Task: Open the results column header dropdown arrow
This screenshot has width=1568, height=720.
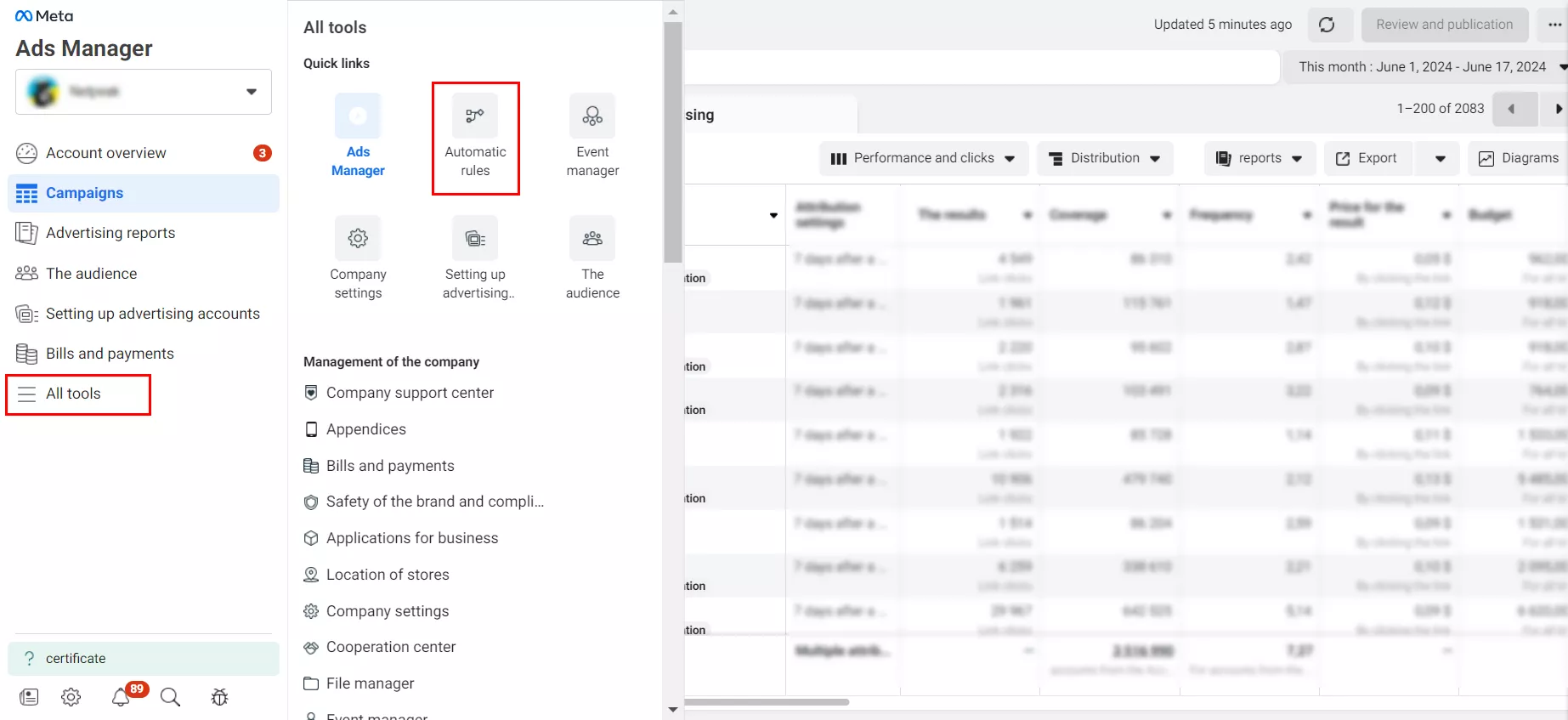Action: [x=1027, y=215]
